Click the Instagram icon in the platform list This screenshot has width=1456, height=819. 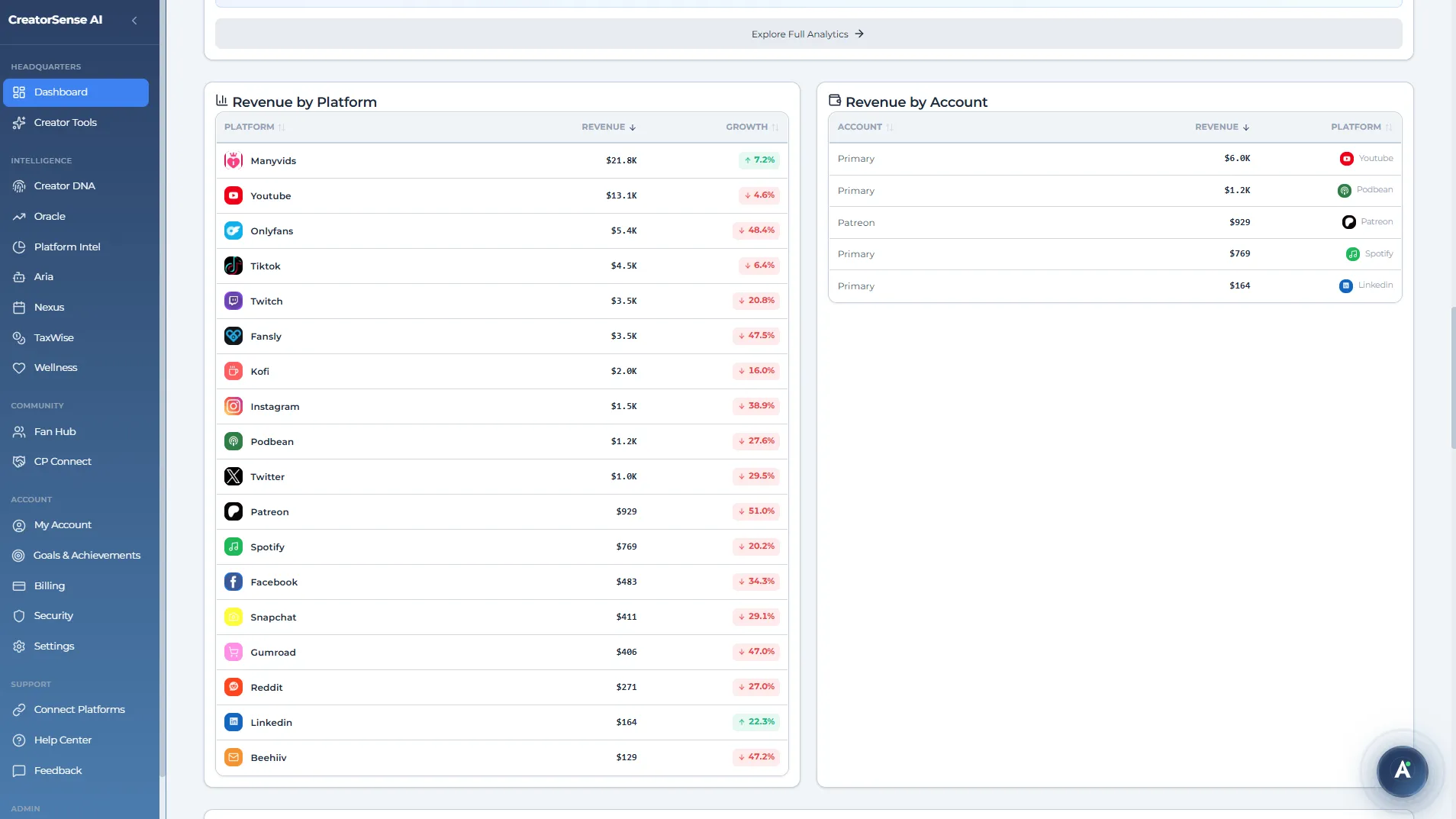point(233,406)
